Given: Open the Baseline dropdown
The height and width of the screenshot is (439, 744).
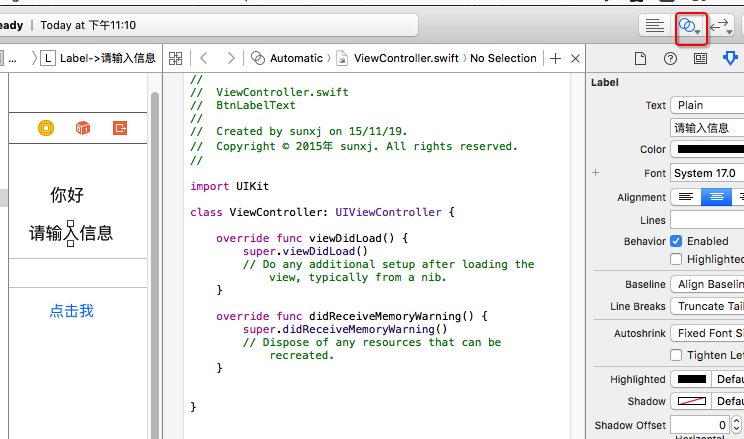Looking at the screenshot, I should pos(707,284).
